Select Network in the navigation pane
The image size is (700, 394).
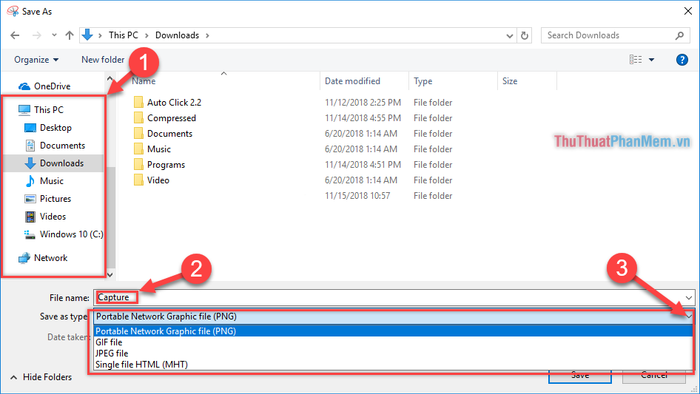(50, 258)
